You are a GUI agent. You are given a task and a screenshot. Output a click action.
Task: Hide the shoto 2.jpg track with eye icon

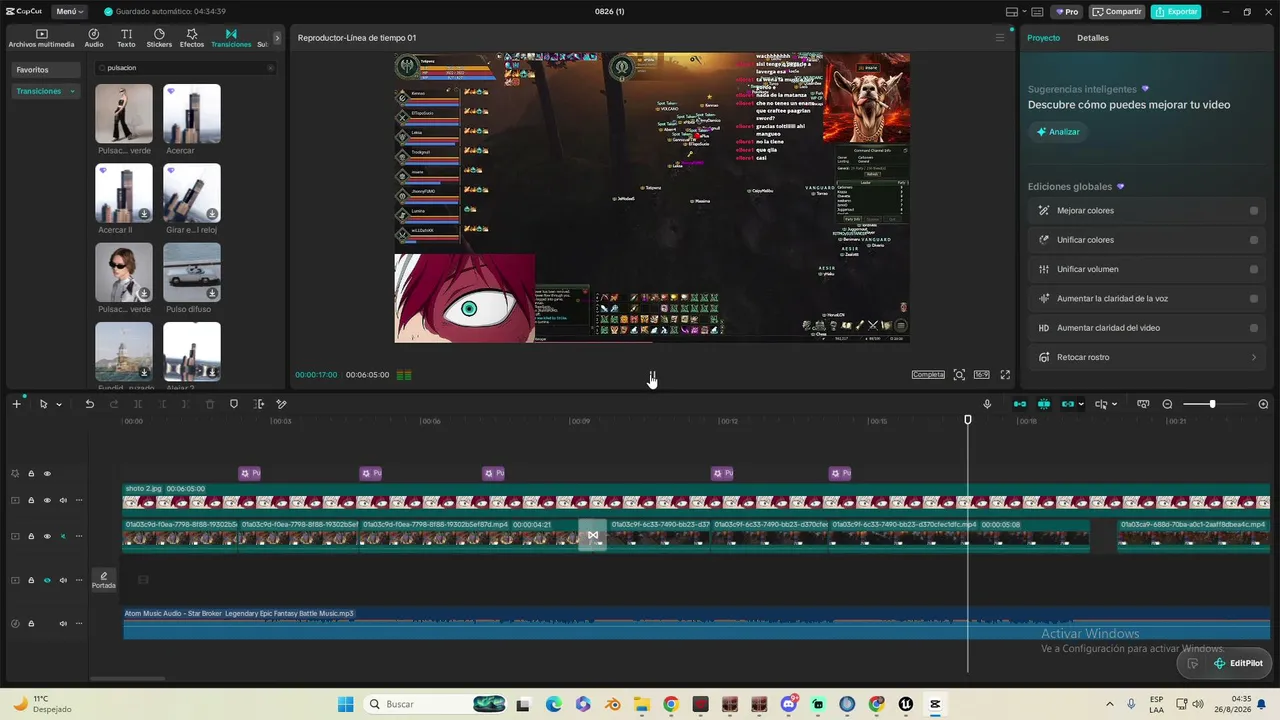pos(47,500)
